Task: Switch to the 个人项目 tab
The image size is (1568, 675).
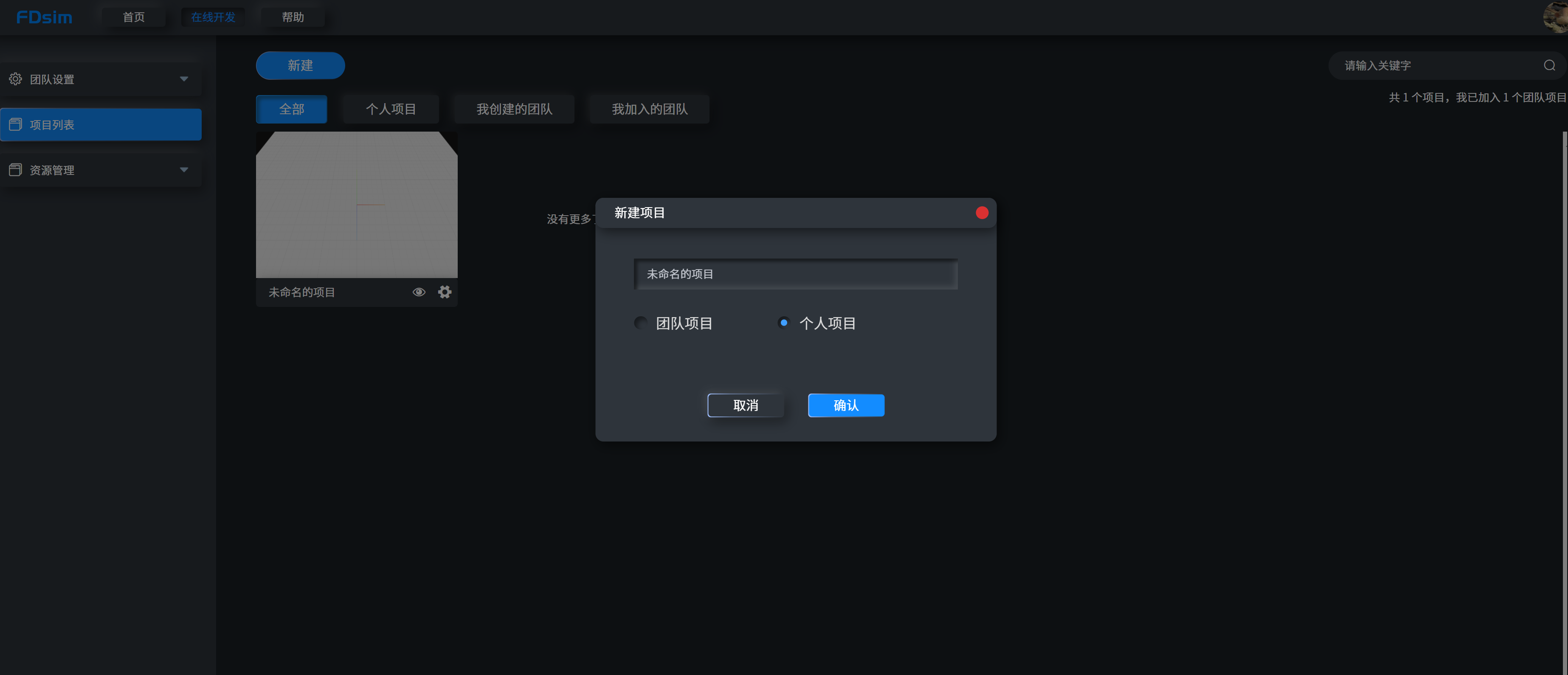Action: click(x=390, y=109)
